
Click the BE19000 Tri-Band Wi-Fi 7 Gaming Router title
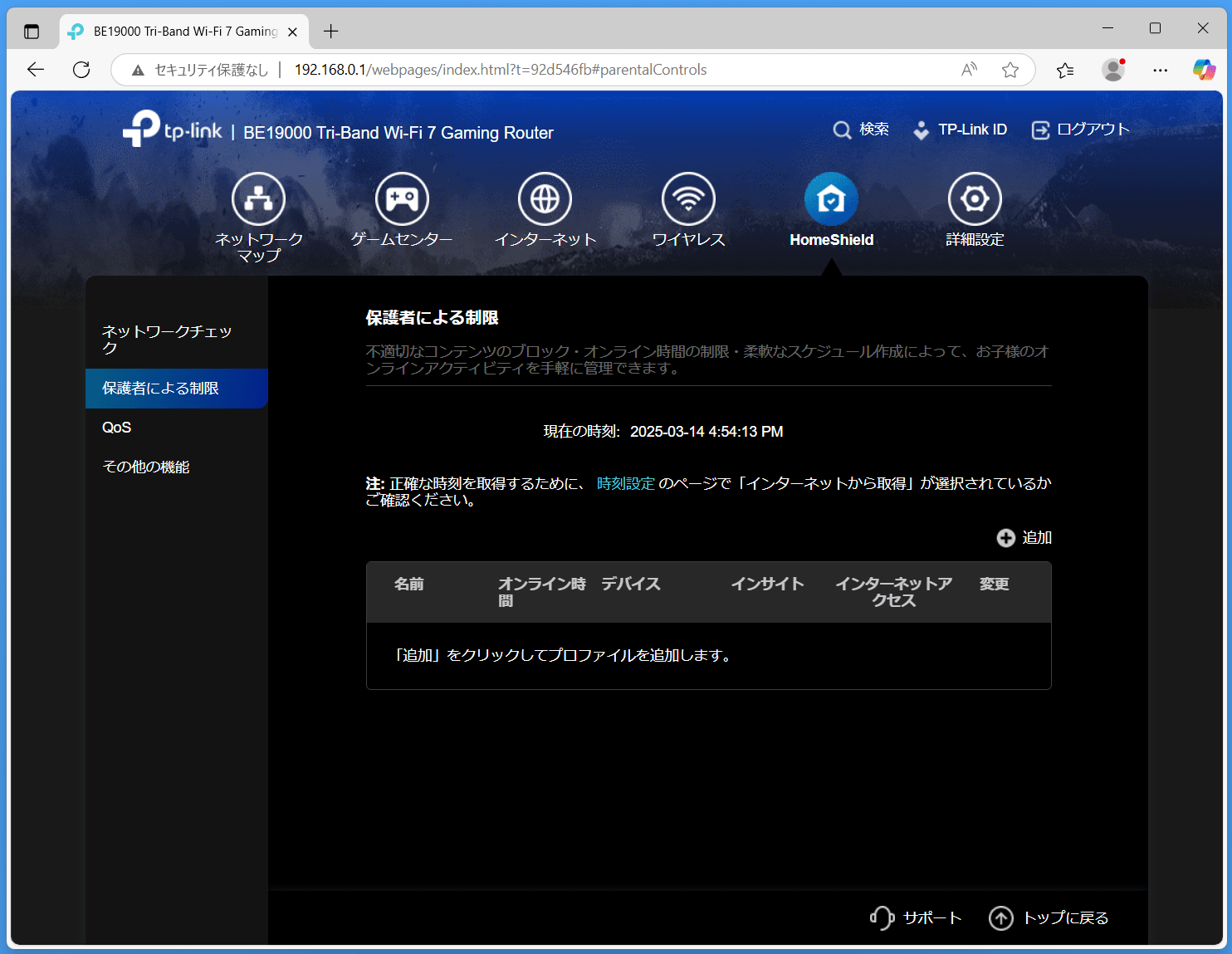click(398, 133)
